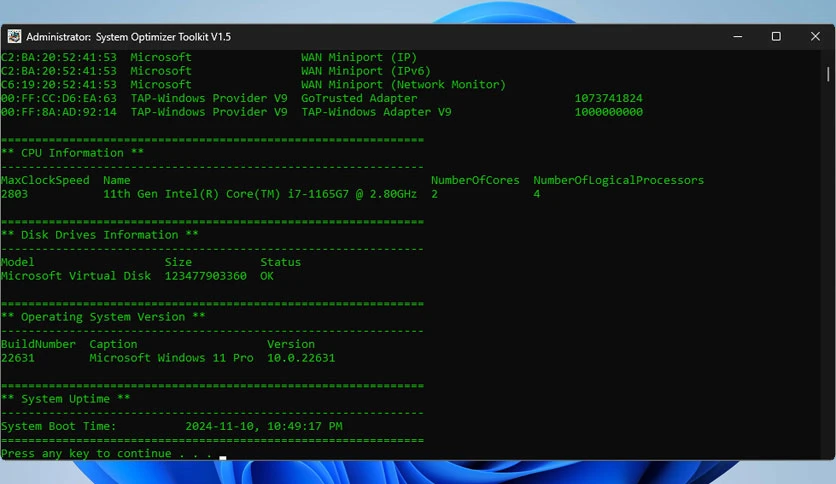Click 'WAN Miniport (IPv6)' adapter name
The height and width of the screenshot is (484, 836).
pos(366,71)
